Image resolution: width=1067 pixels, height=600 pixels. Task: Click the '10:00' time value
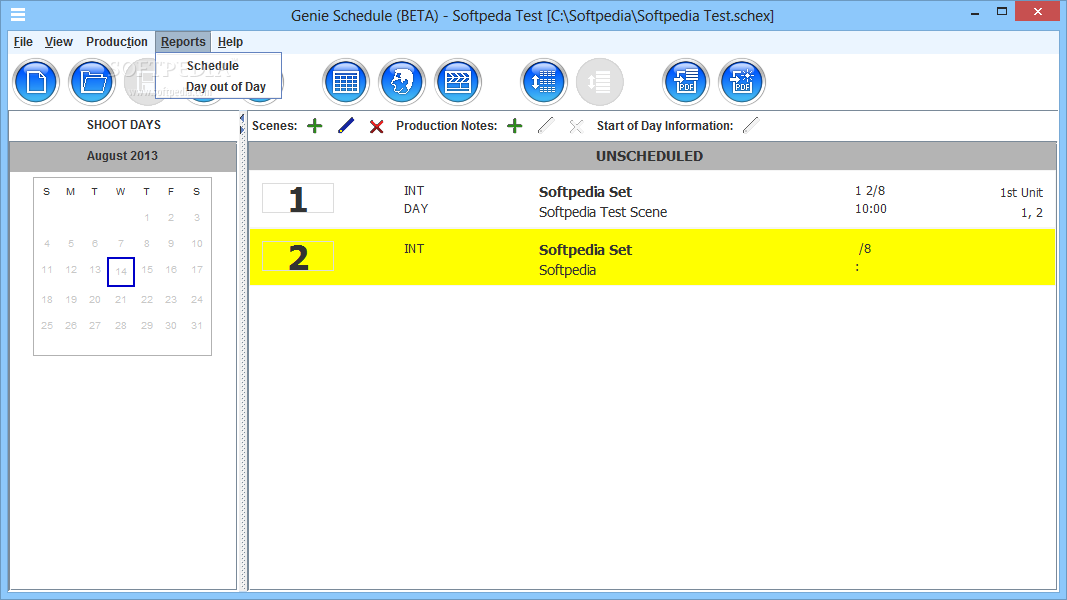point(871,209)
